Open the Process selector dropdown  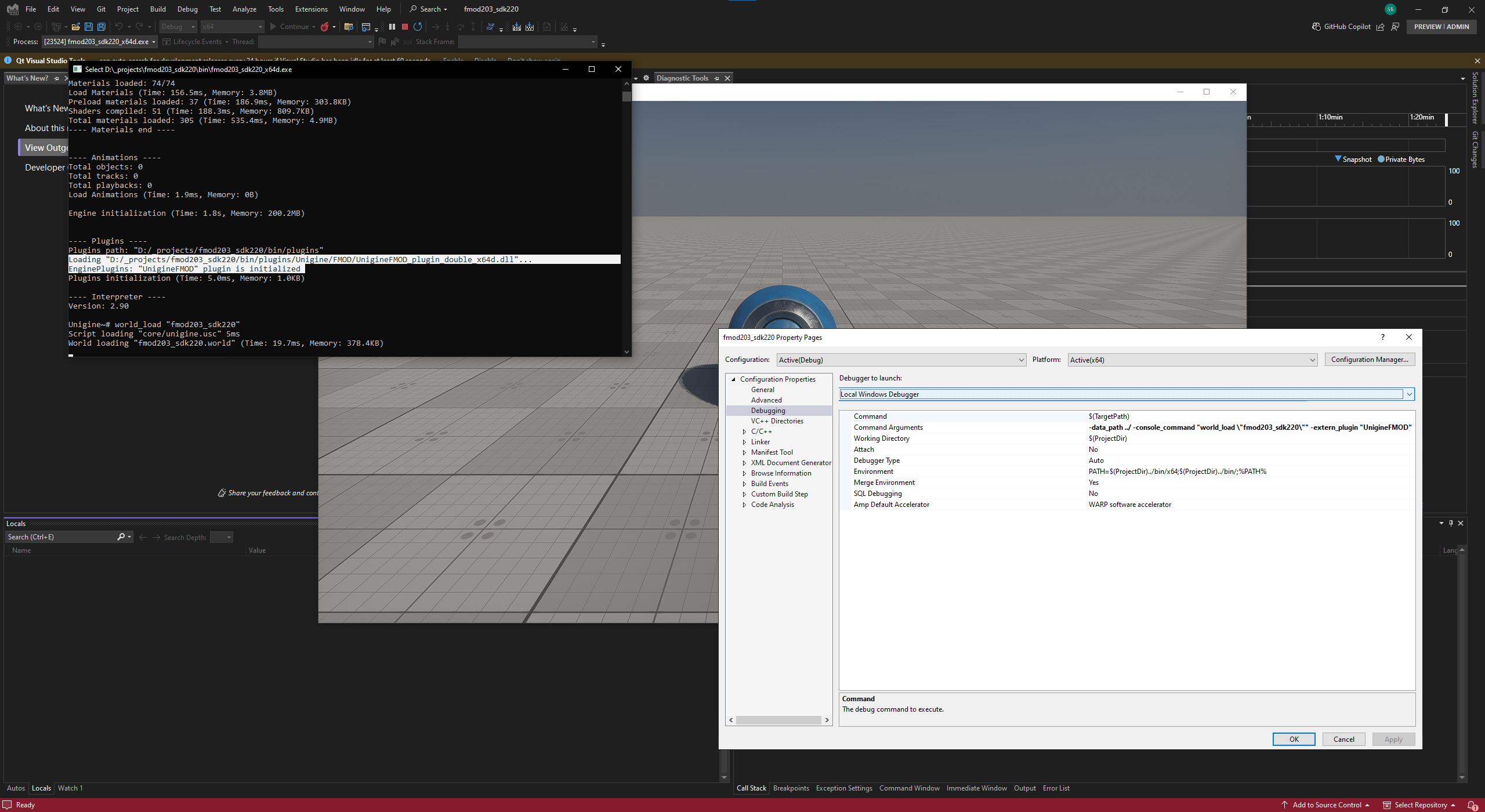coord(154,42)
